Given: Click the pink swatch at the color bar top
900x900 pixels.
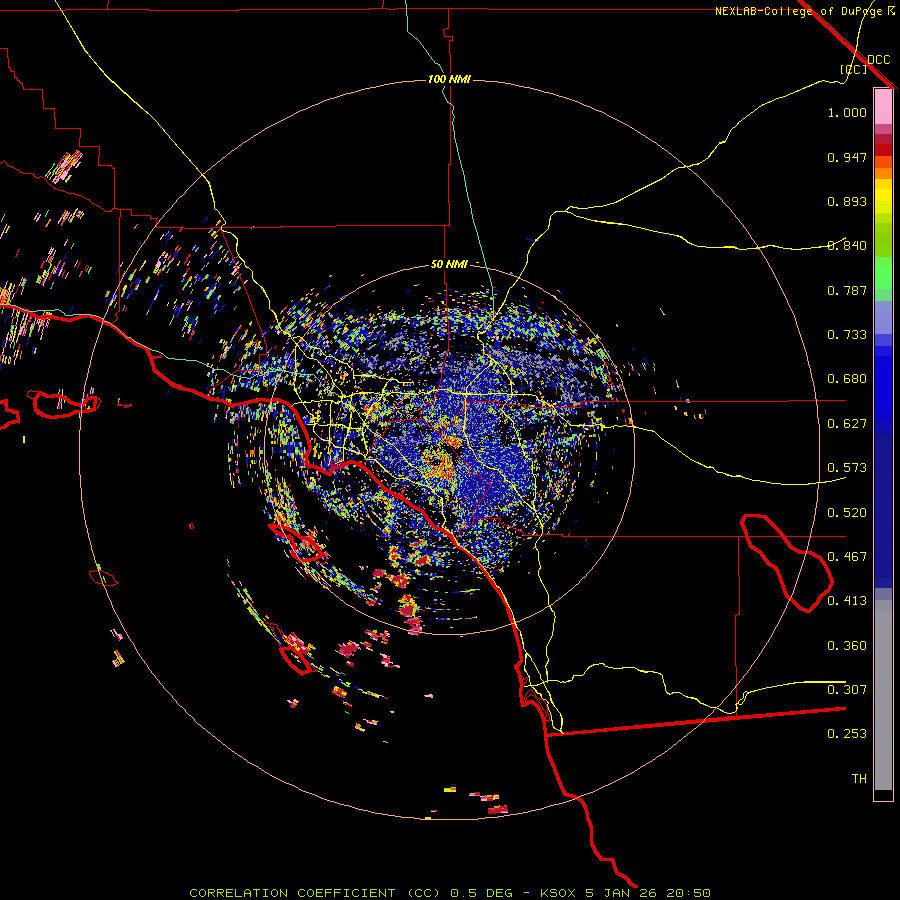Looking at the screenshot, I should 883,107.
